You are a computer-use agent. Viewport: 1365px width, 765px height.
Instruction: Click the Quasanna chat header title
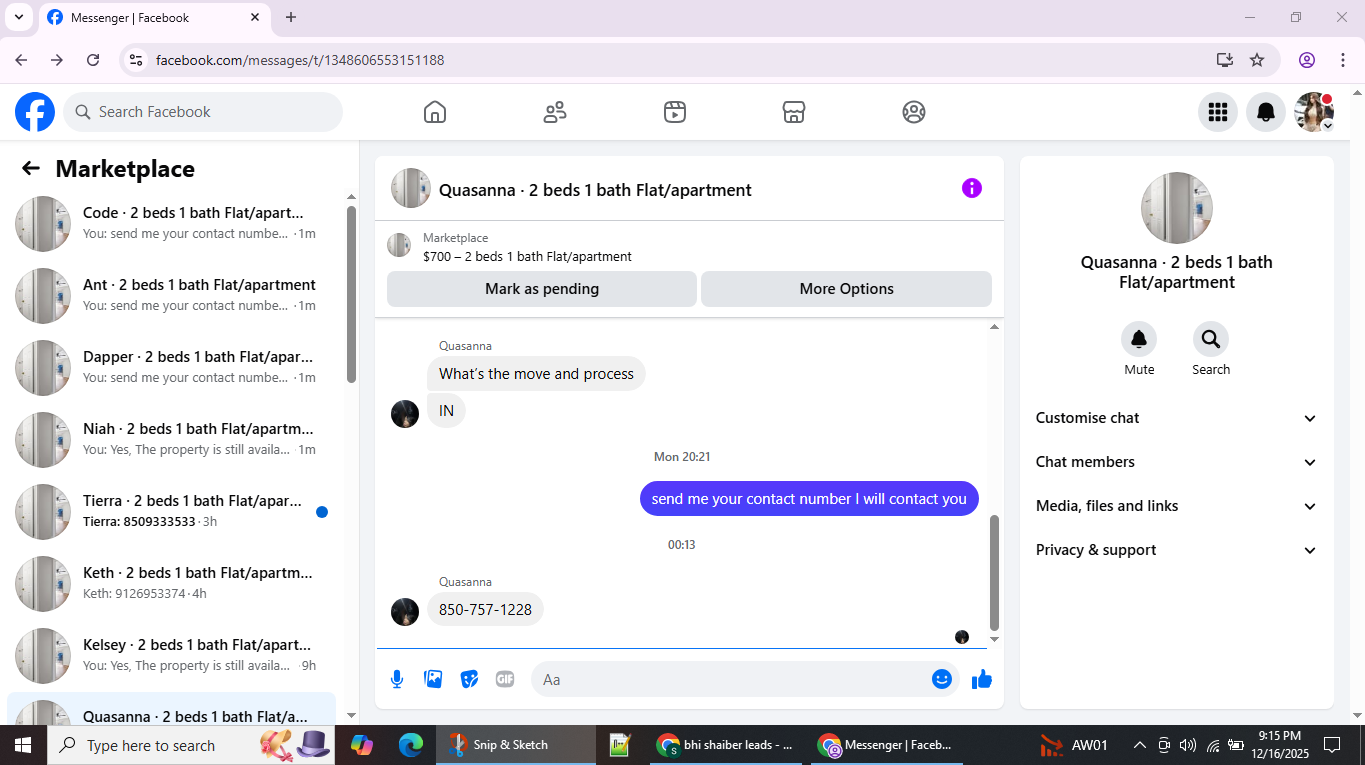[595, 190]
